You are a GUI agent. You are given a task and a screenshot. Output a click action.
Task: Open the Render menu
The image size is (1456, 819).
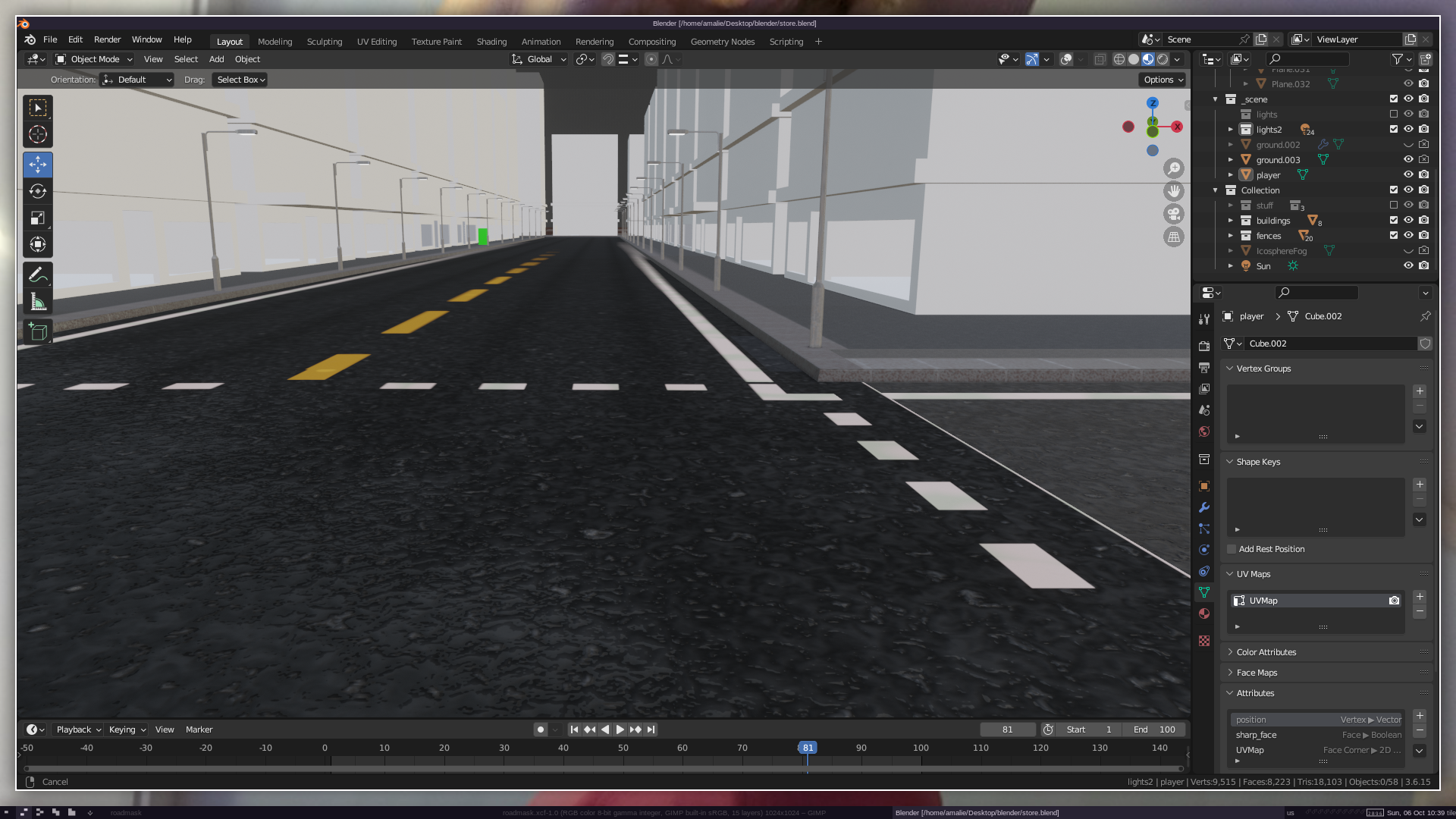point(107,39)
